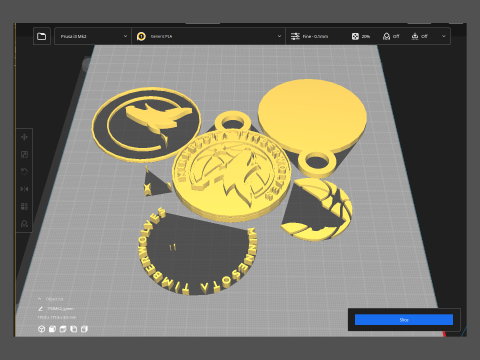This screenshot has height=360, width=480.
Task: Switch to left side view icon
Action: tap(74, 329)
